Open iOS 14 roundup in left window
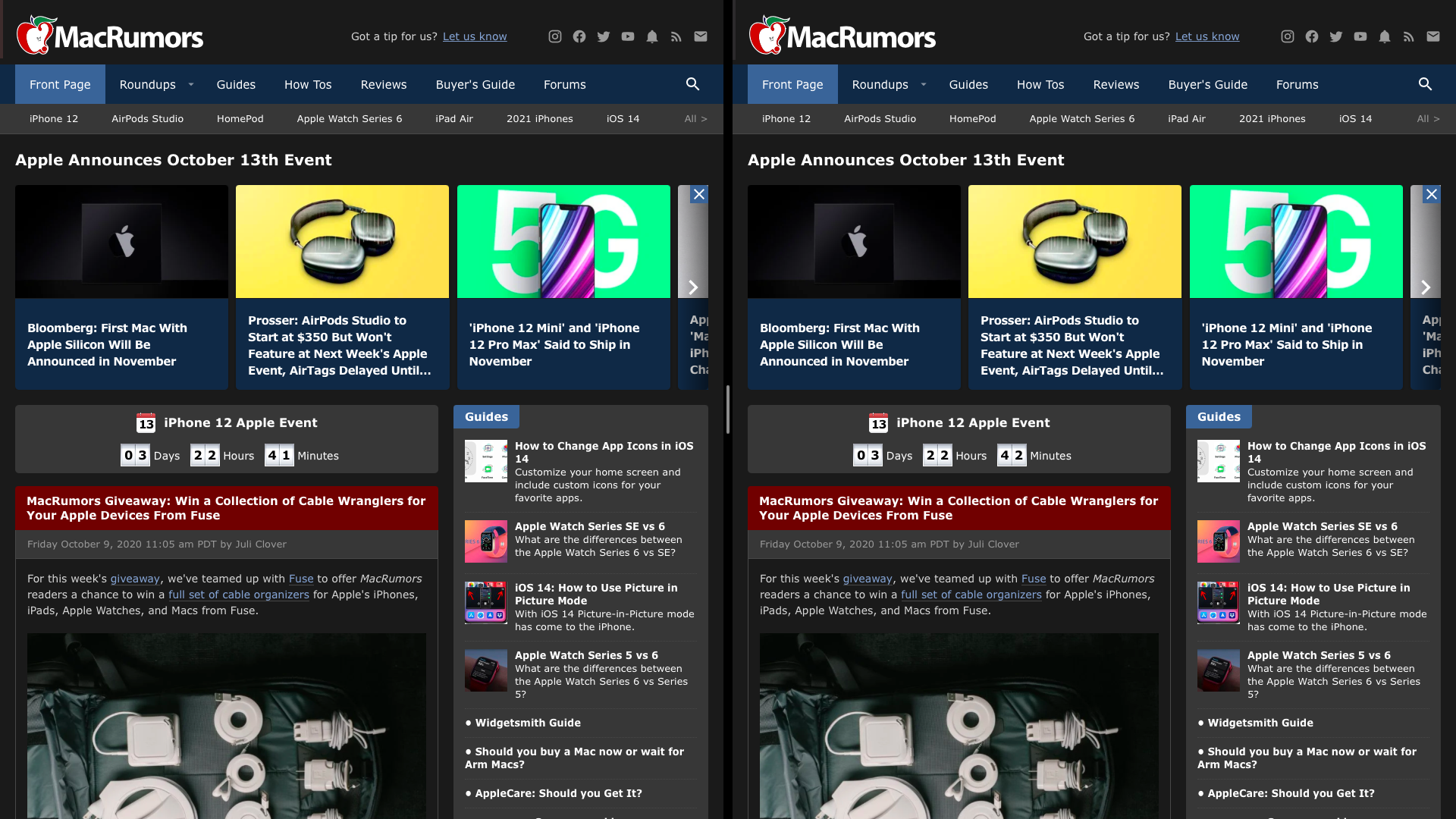1456x819 pixels. [x=623, y=119]
